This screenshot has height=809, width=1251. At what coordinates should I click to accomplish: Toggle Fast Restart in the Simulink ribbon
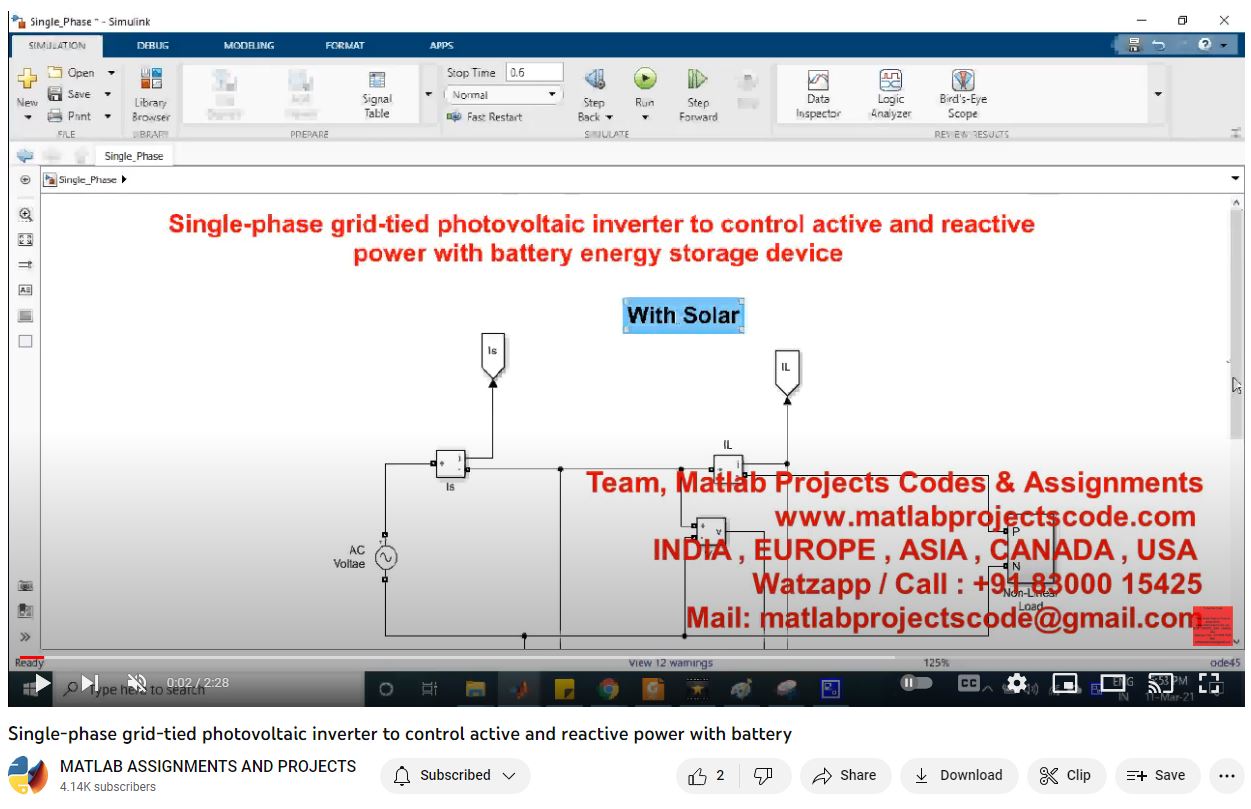pos(484,117)
